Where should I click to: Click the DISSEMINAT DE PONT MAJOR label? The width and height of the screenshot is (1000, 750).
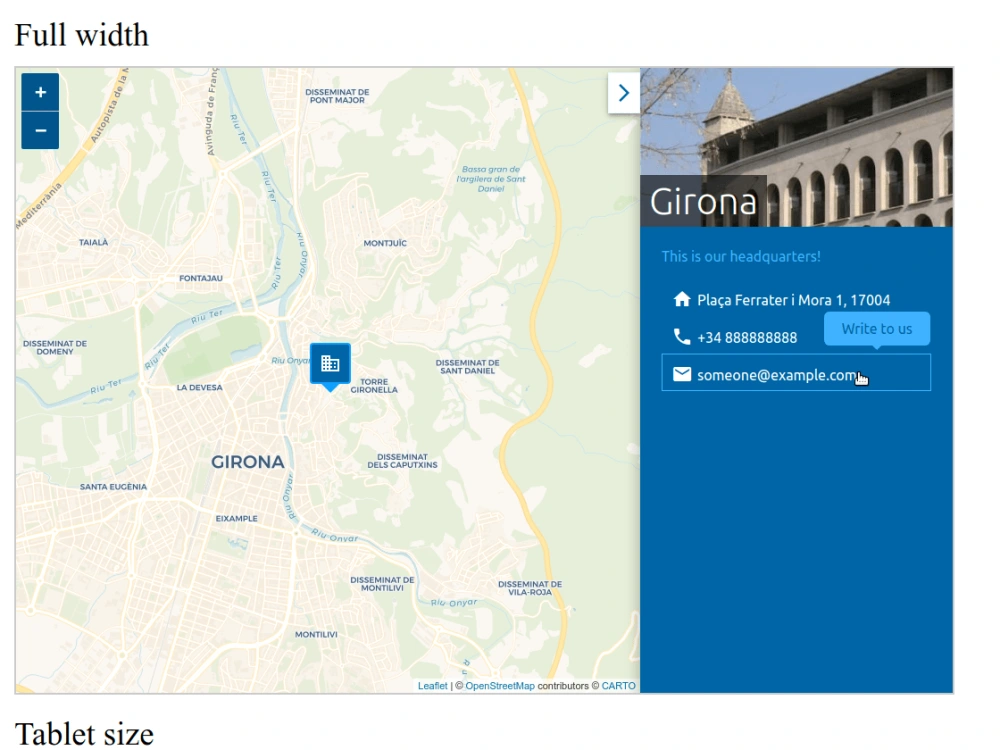[x=337, y=96]
